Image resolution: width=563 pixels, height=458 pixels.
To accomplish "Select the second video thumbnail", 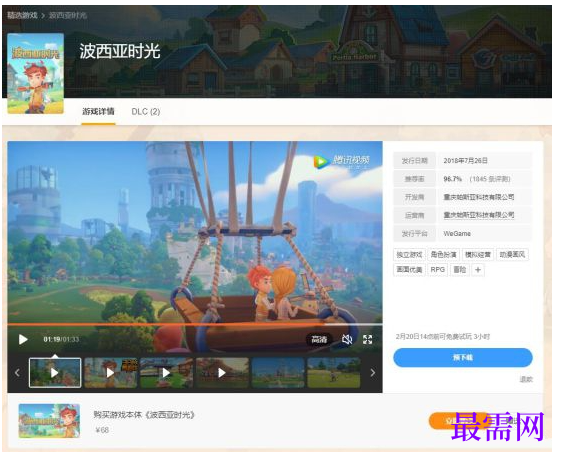I will coord(111,373).
